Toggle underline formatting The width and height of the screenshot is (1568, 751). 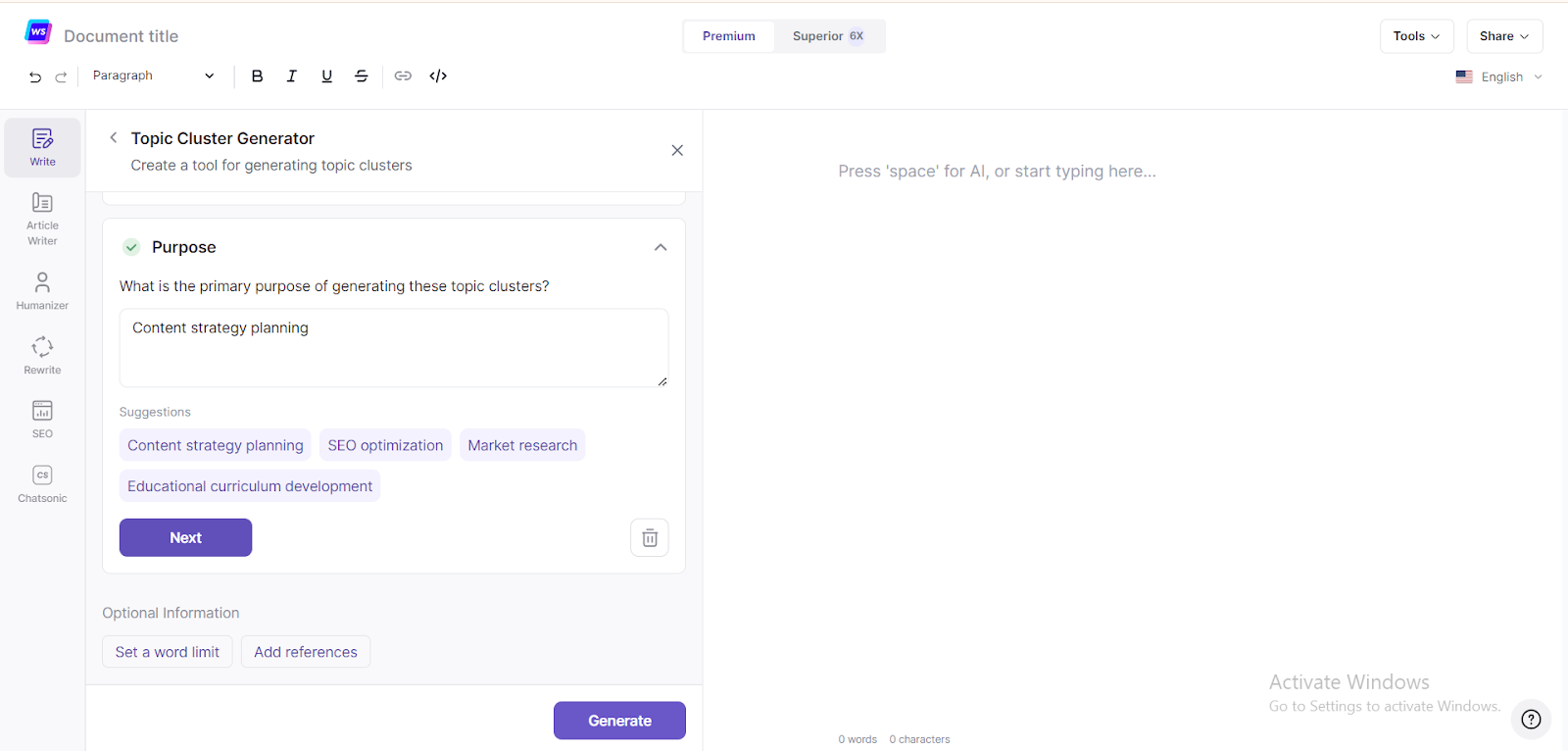pyautogui.click(x=326, y=75)
